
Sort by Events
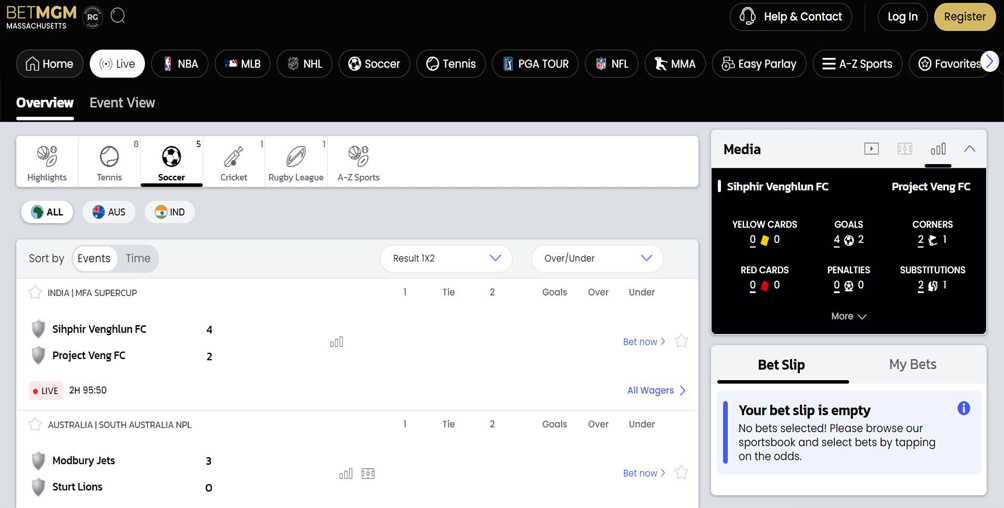pyautogui.click(x=94, y=258)
